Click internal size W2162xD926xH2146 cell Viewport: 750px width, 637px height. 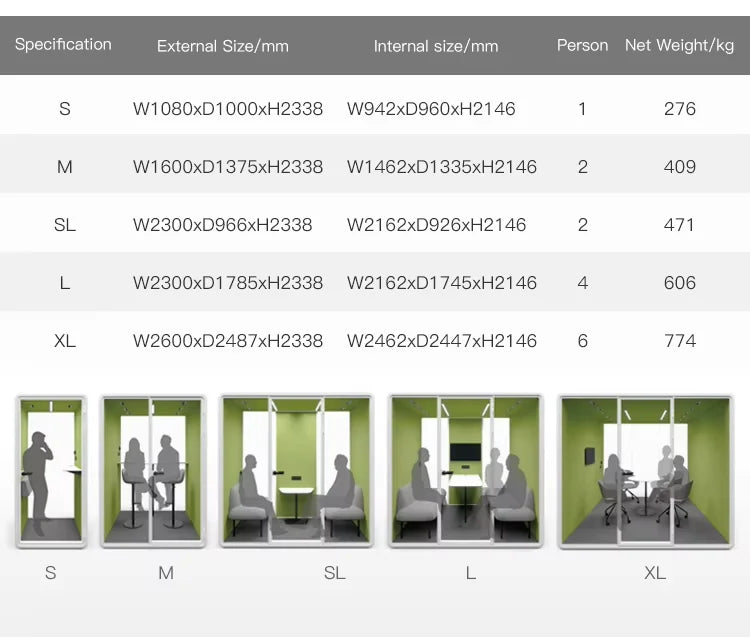click(x=436, y=225)
